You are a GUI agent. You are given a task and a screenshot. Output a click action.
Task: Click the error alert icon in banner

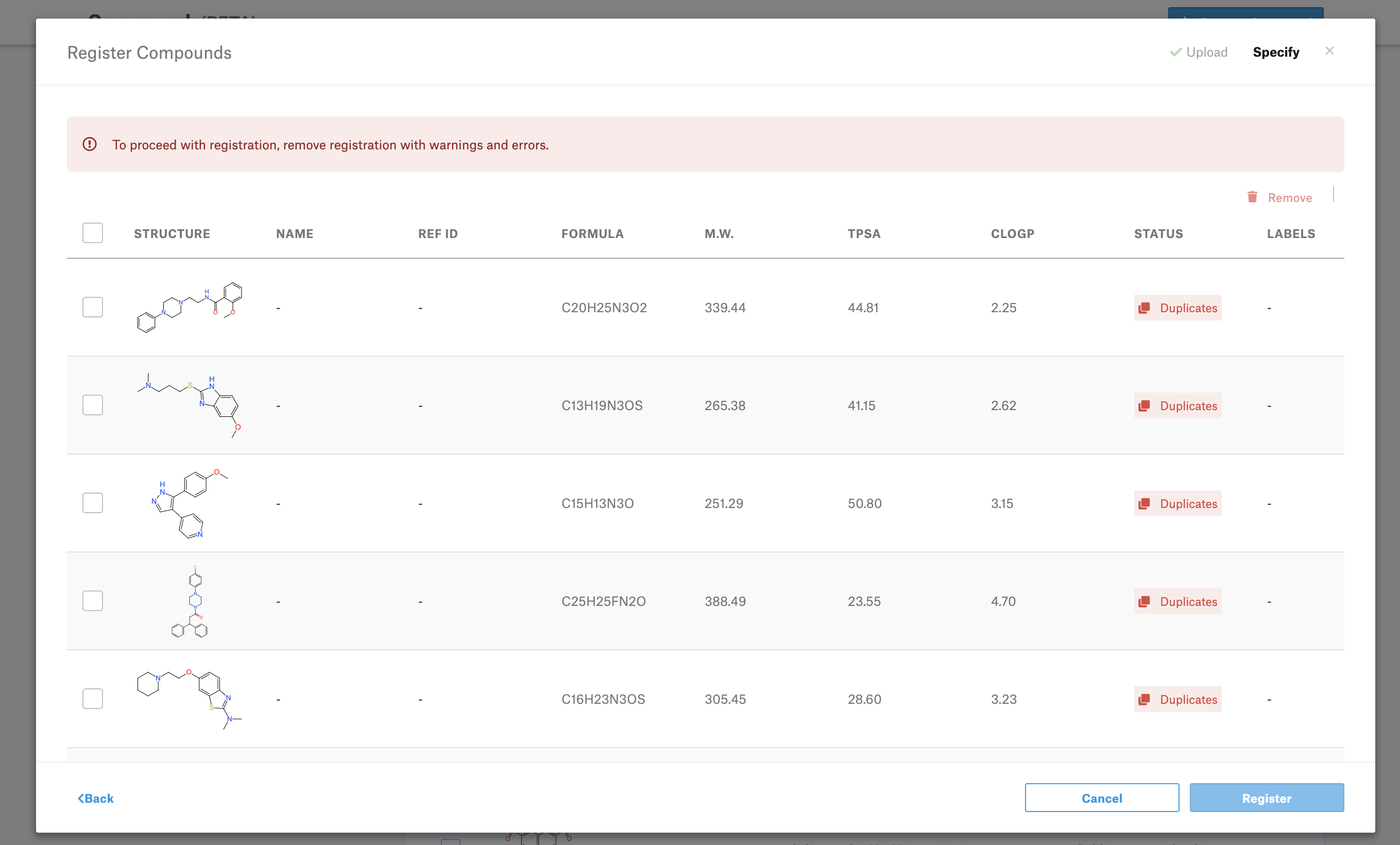(x=89, y=144)
